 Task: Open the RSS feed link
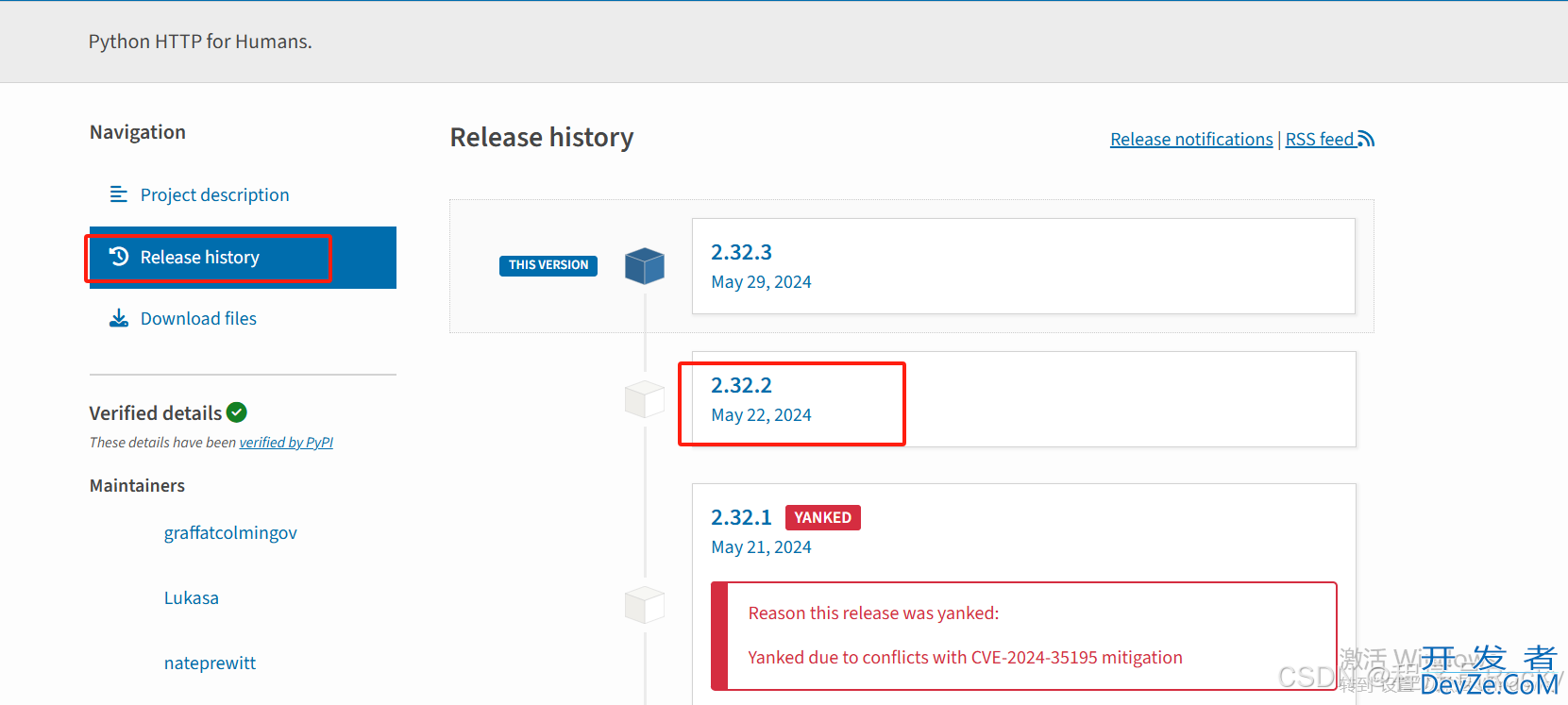(1329, 140)
